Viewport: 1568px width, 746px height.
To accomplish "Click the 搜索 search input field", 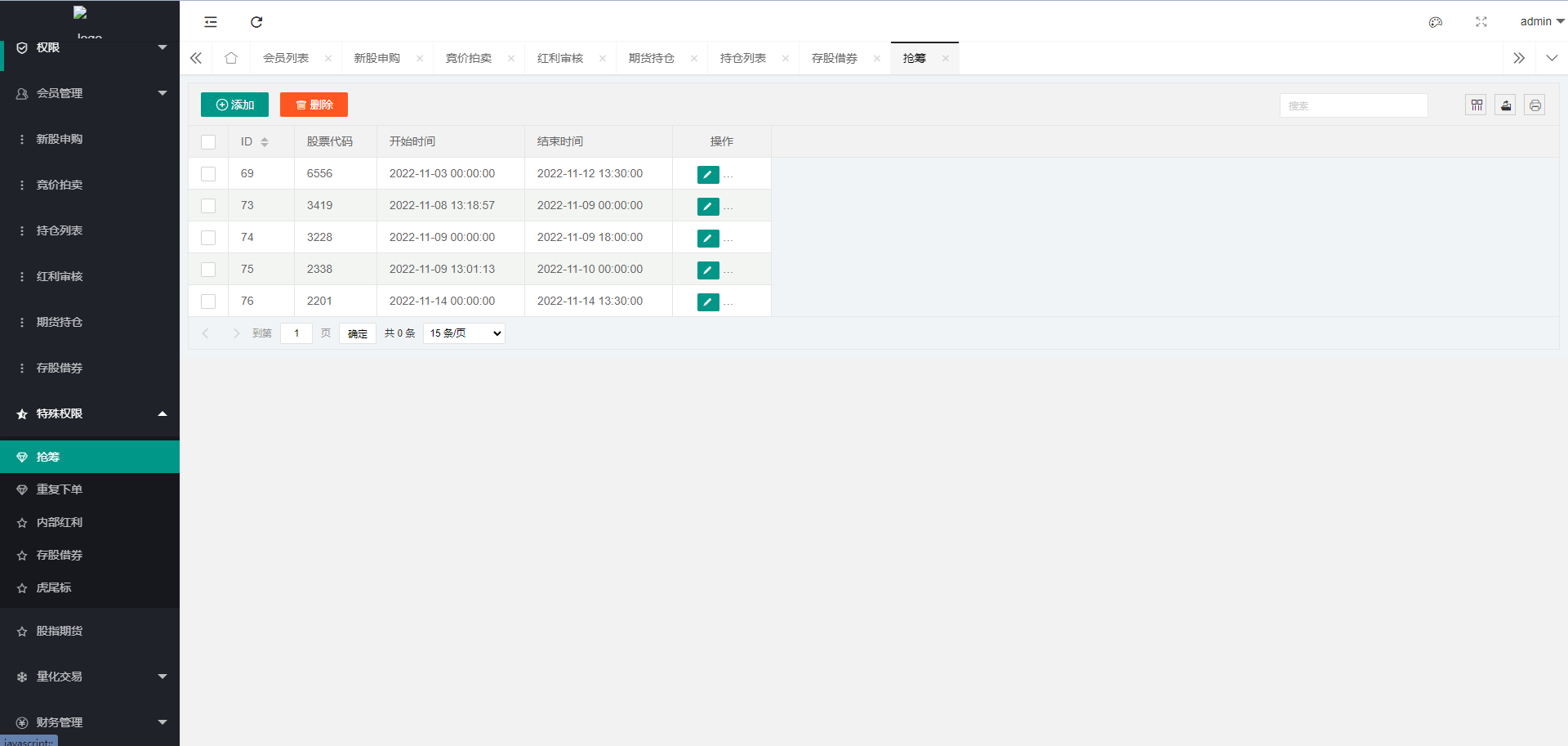I will 1353,105.
